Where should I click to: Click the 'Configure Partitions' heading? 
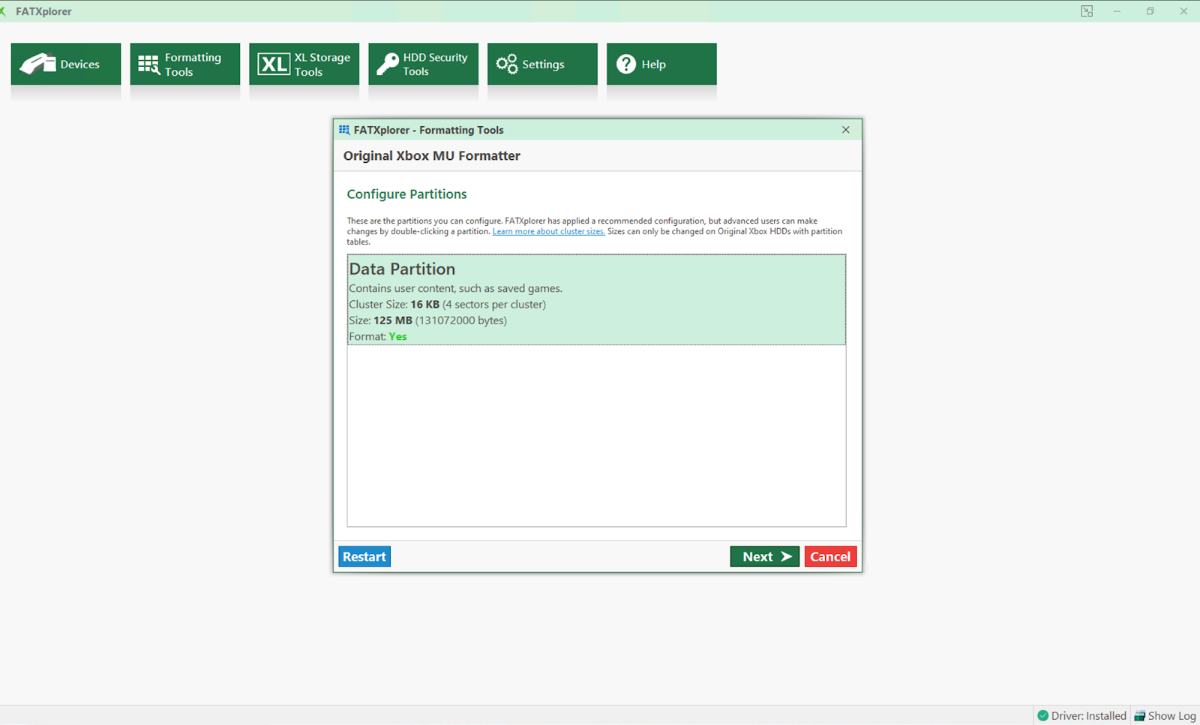[x=407, y=194]
